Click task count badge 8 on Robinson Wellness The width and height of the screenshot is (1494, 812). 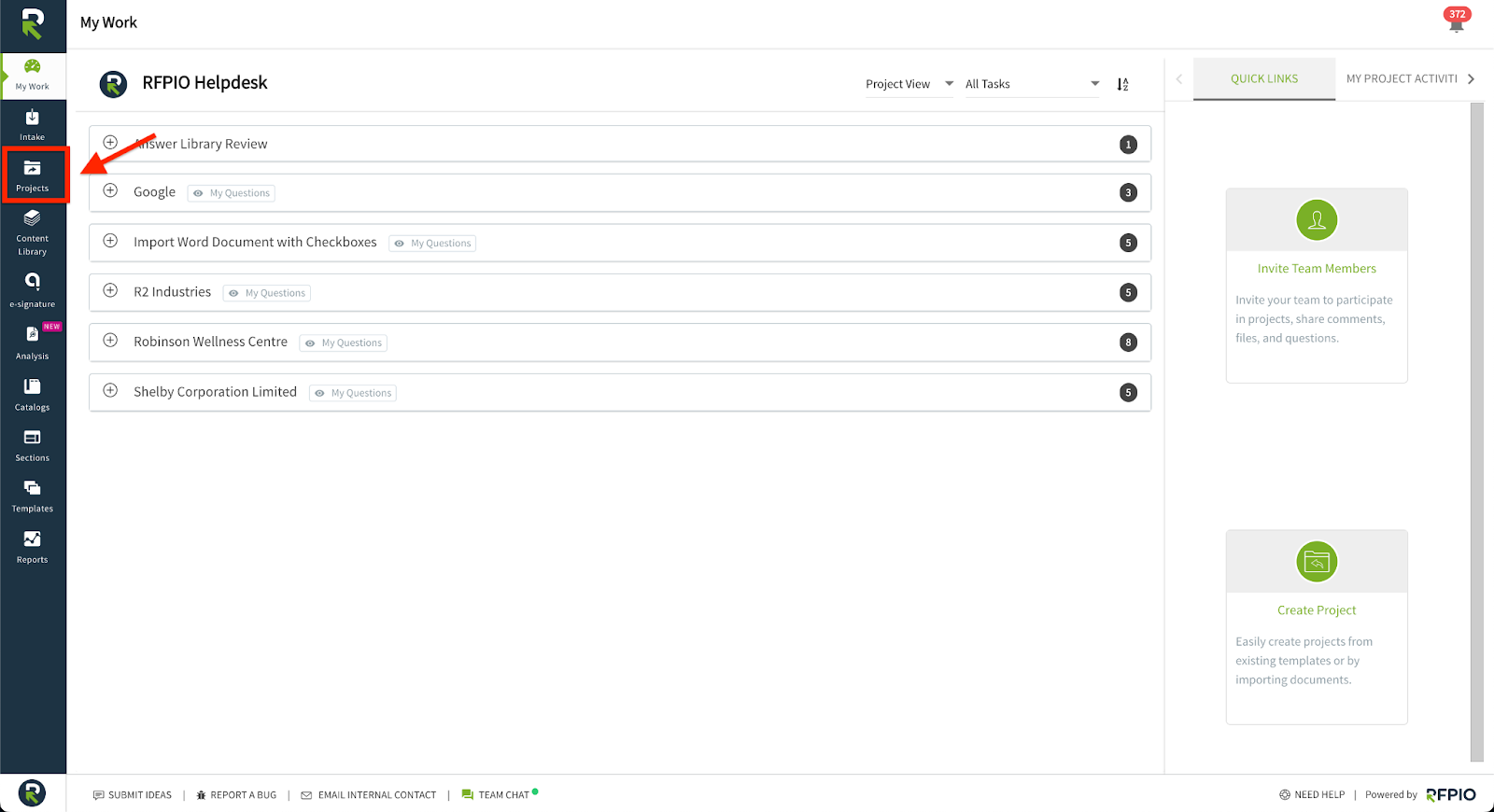1128,343
